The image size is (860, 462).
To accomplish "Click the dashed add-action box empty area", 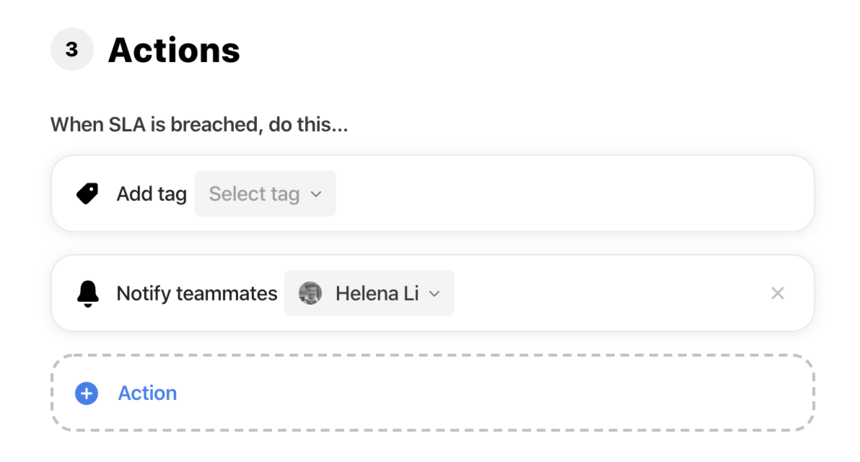I will pos(494,393).
